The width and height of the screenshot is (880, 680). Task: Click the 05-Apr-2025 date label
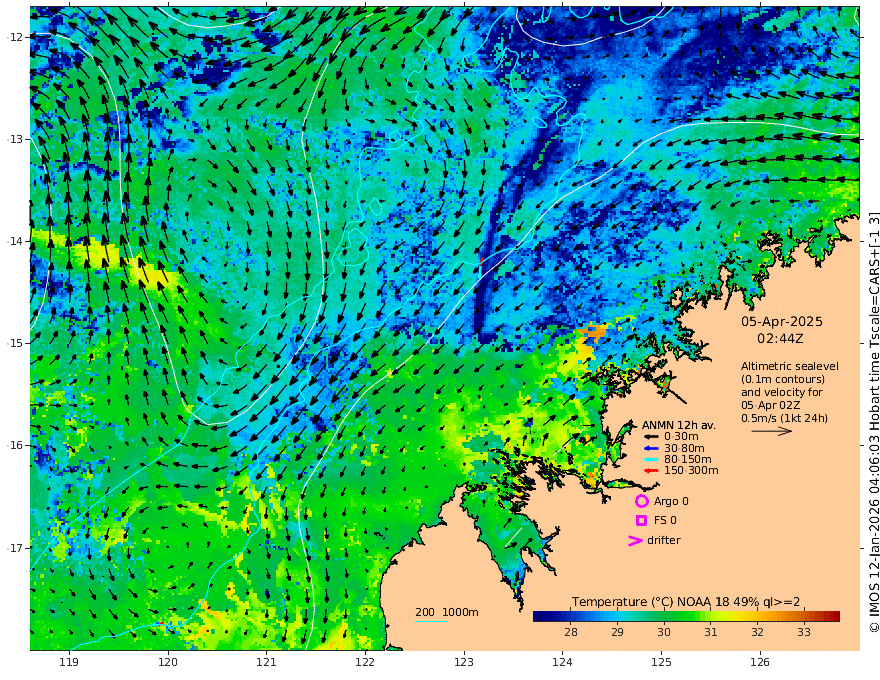[x=781, y=322]
